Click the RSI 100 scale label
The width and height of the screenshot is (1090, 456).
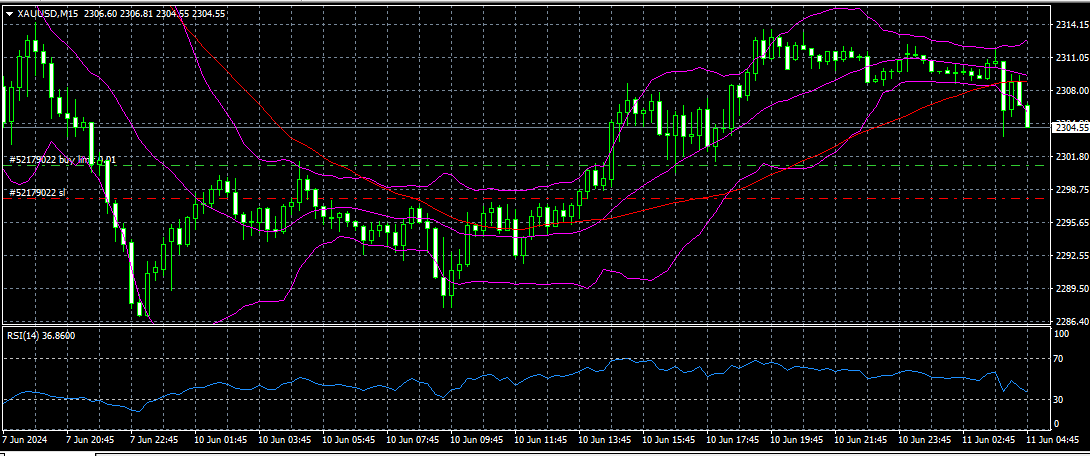(1060, 333)
